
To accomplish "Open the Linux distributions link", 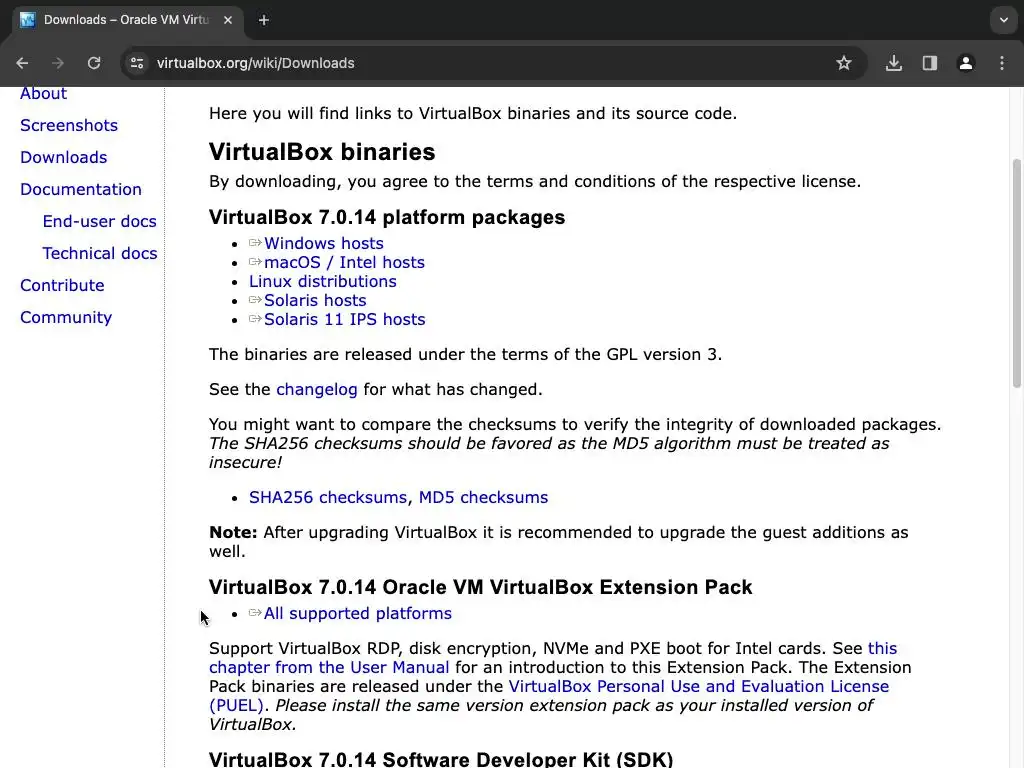I will pyautogui.click(x=323, y=281).
